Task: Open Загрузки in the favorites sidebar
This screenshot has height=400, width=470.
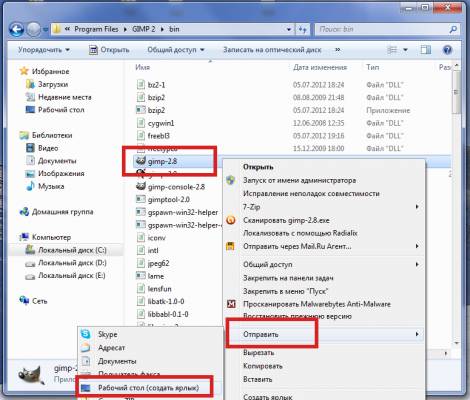Action: [53, 84]
